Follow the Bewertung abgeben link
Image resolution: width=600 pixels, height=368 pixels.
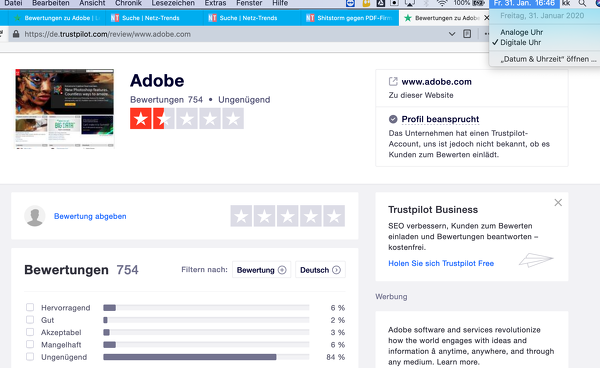pos(90,216)
